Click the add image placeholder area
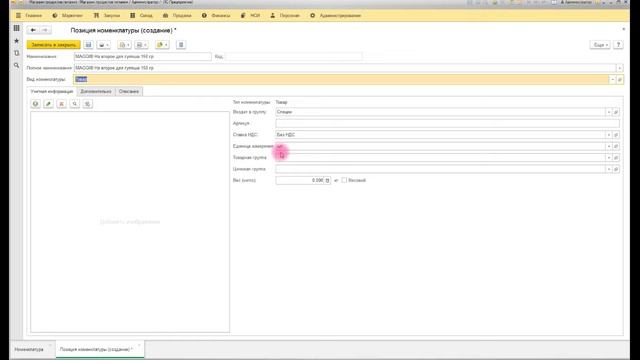This screenshot has width=640, height=360. point(130,222)
